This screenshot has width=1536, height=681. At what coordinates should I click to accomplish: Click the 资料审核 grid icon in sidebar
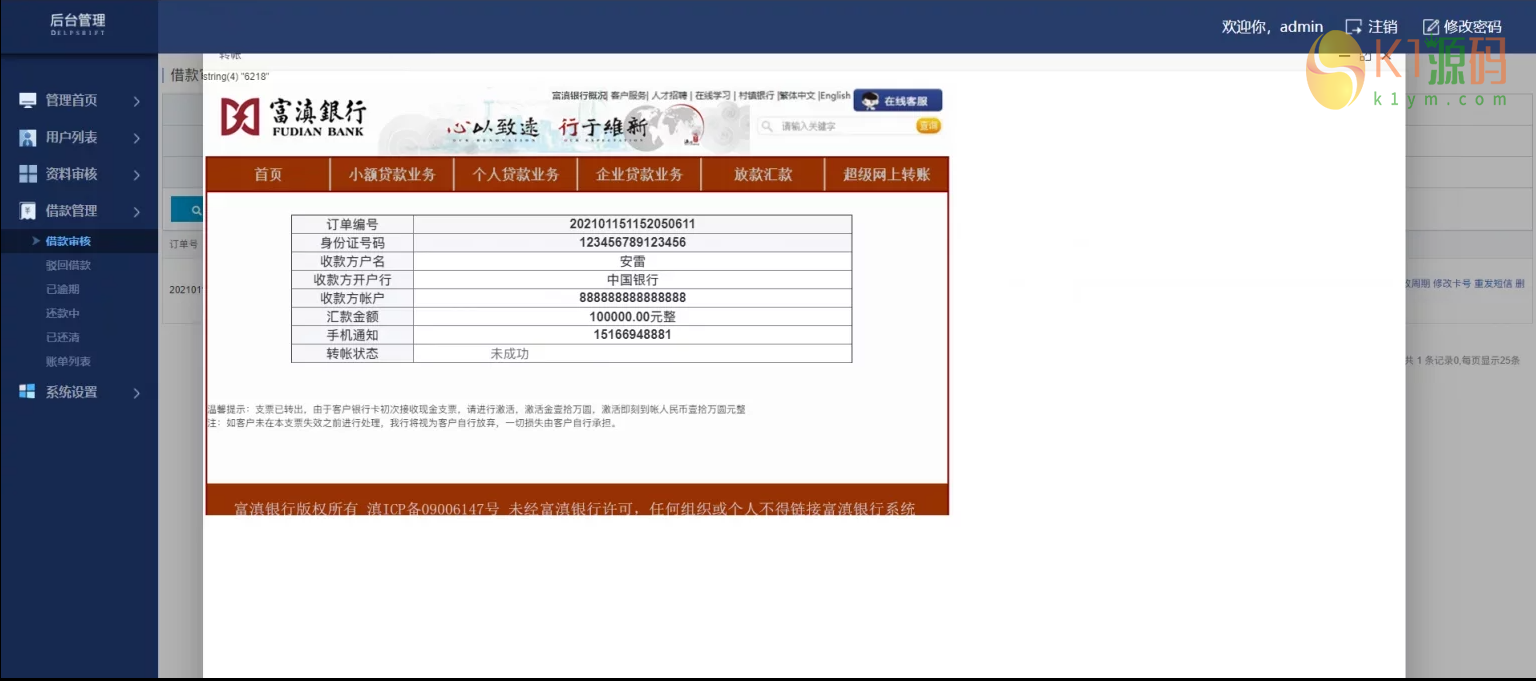click(x=28, y=174)
